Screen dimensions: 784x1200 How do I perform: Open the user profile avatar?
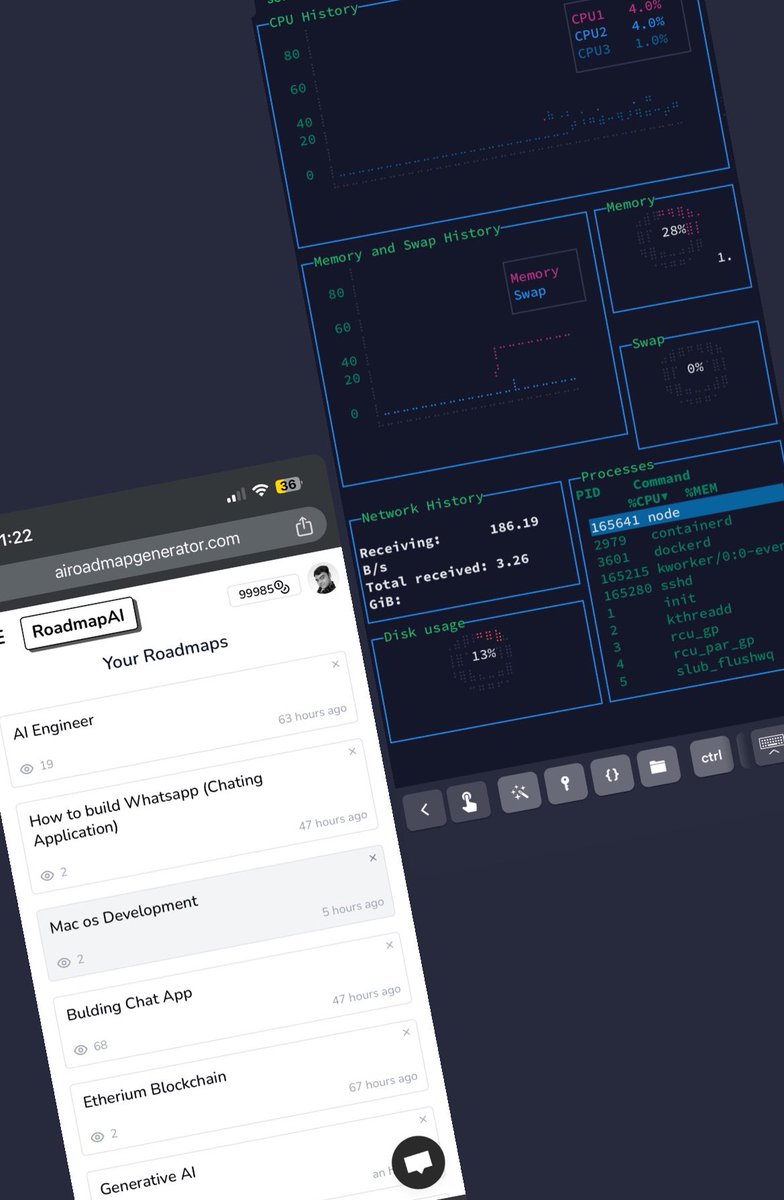point(322,578)
